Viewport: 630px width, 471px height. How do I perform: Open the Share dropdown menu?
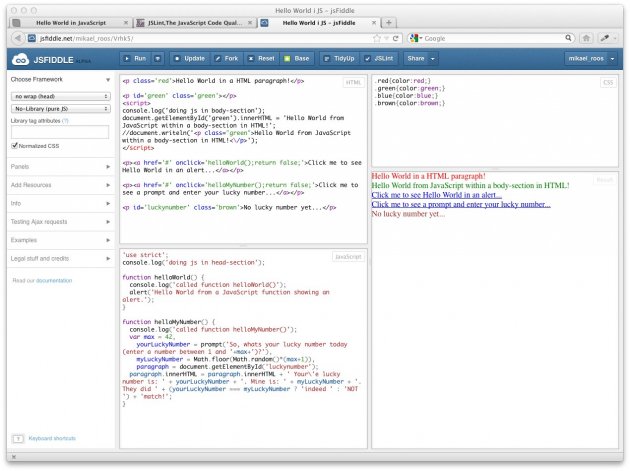click(x=421, y=59)
